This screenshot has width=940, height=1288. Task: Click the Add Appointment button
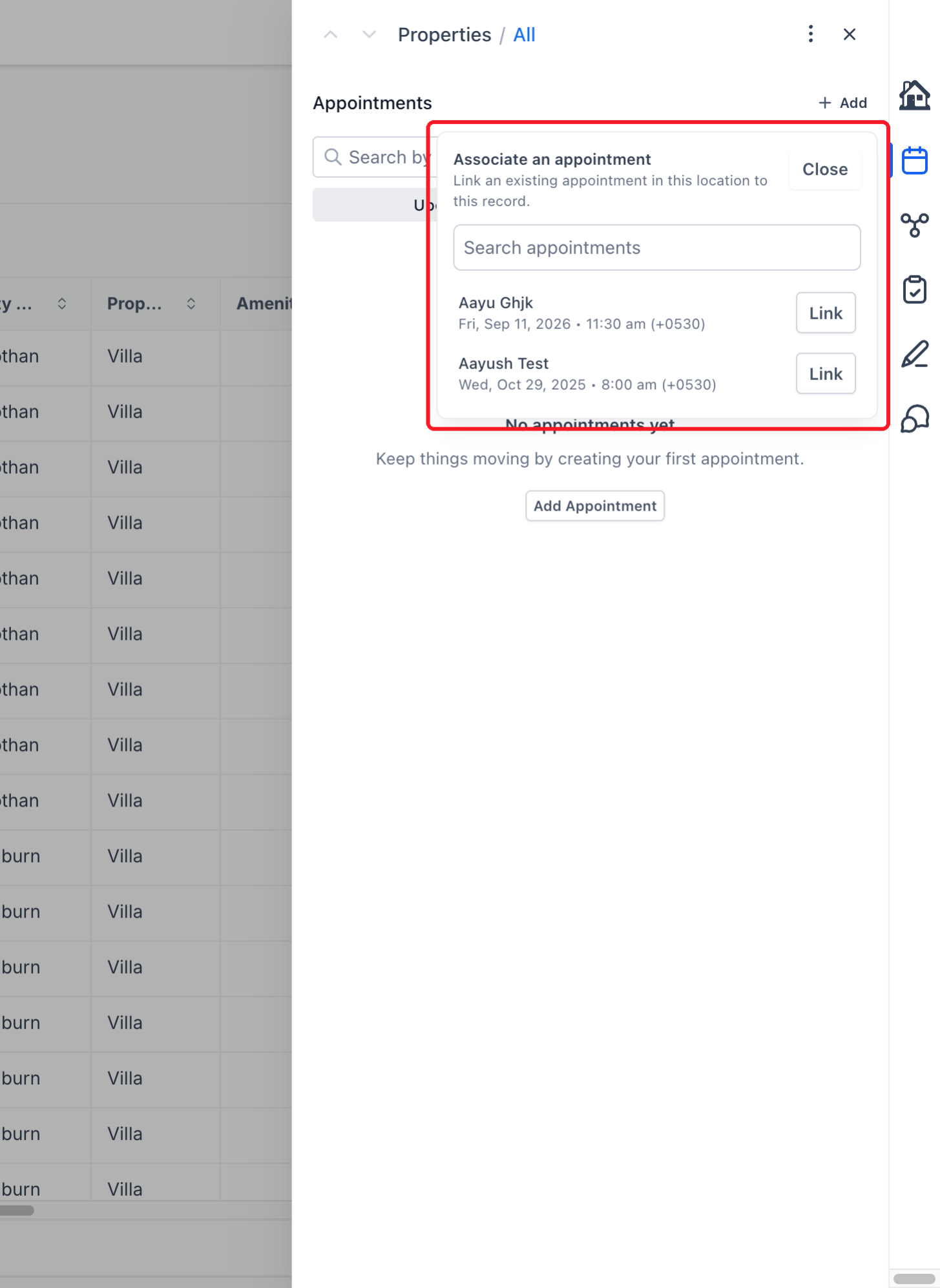pos(595,506)
